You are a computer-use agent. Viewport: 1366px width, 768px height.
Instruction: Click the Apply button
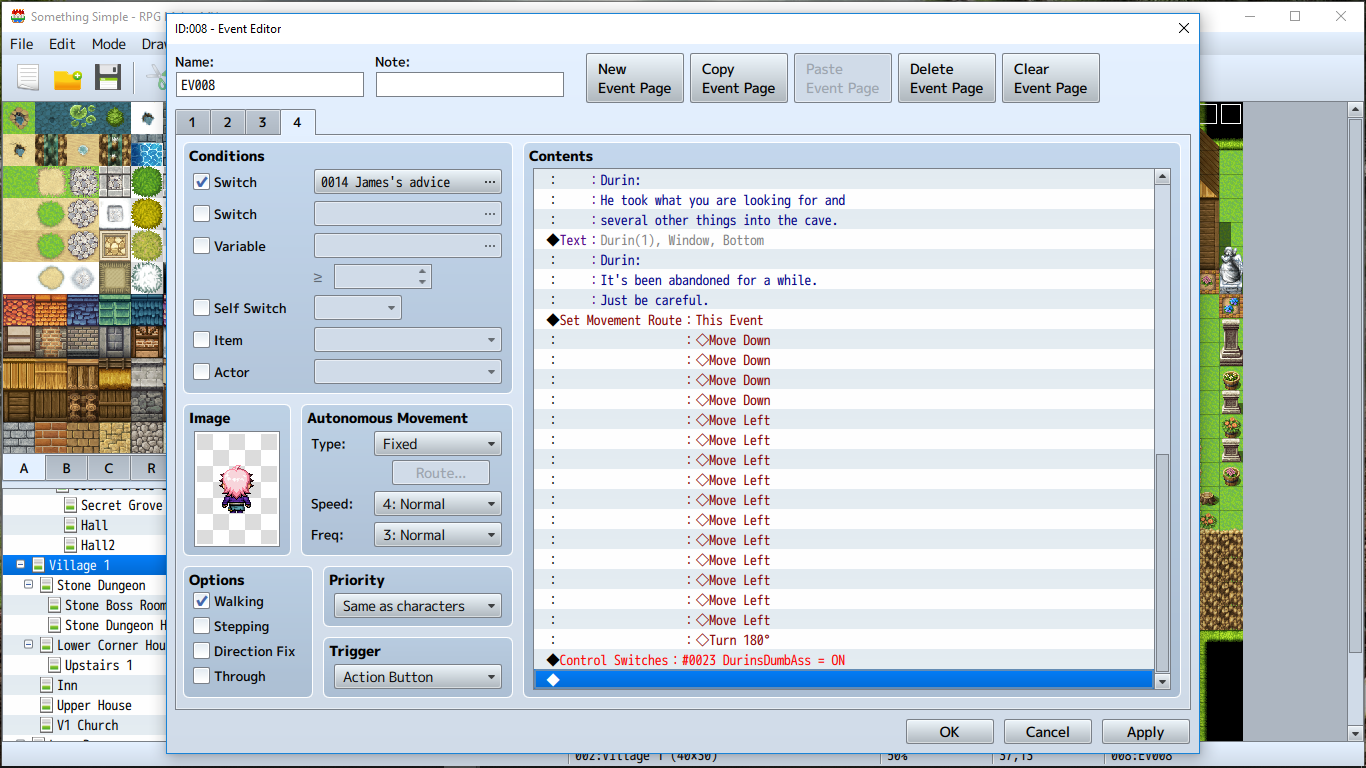[x=1145, y=732]
